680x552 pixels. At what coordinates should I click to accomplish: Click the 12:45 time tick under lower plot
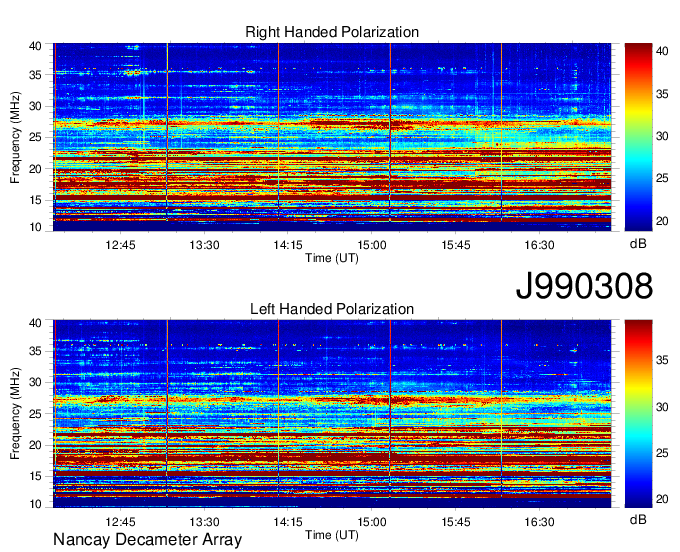click(120, 522)
